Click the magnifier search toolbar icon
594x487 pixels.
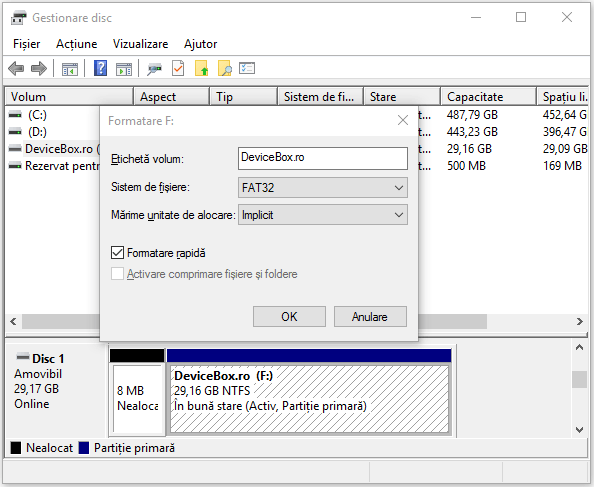pos(225,69)
